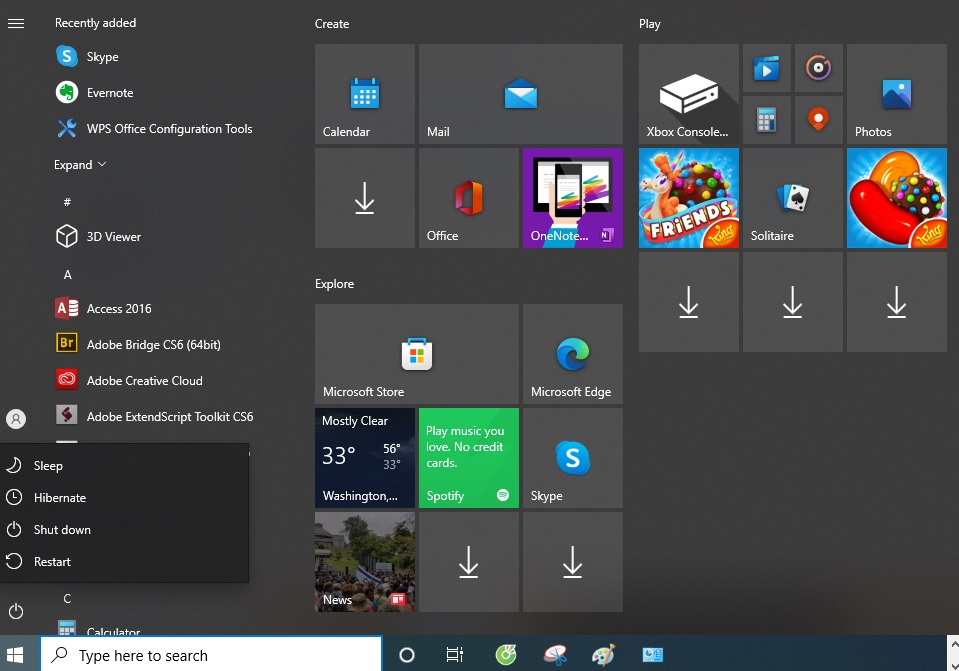The height and width of the screenshot is (671, 959).
Task: Open the Spotify tile
Action: [468, 458]
